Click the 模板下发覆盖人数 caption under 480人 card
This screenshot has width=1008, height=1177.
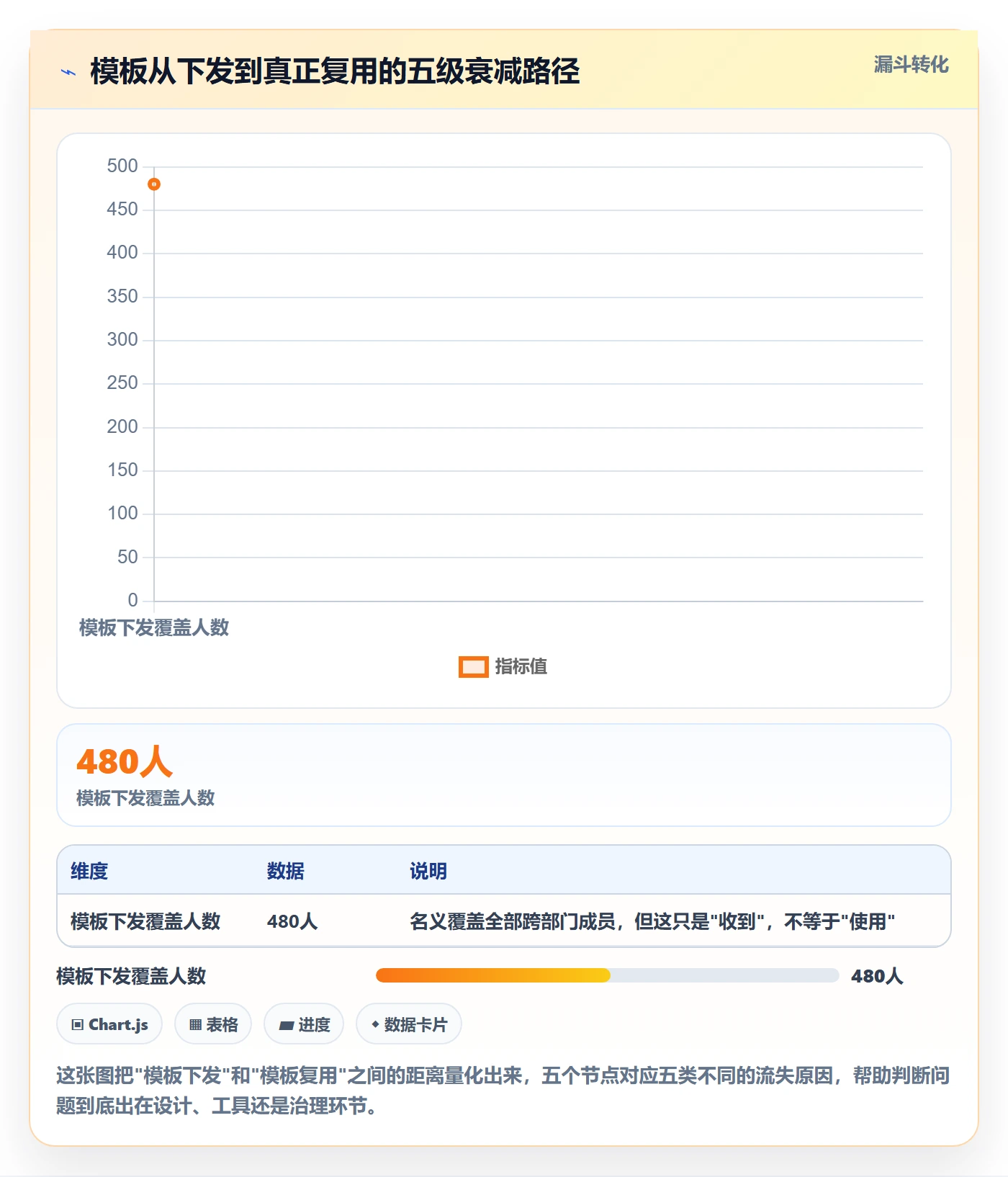coord(145,798)
